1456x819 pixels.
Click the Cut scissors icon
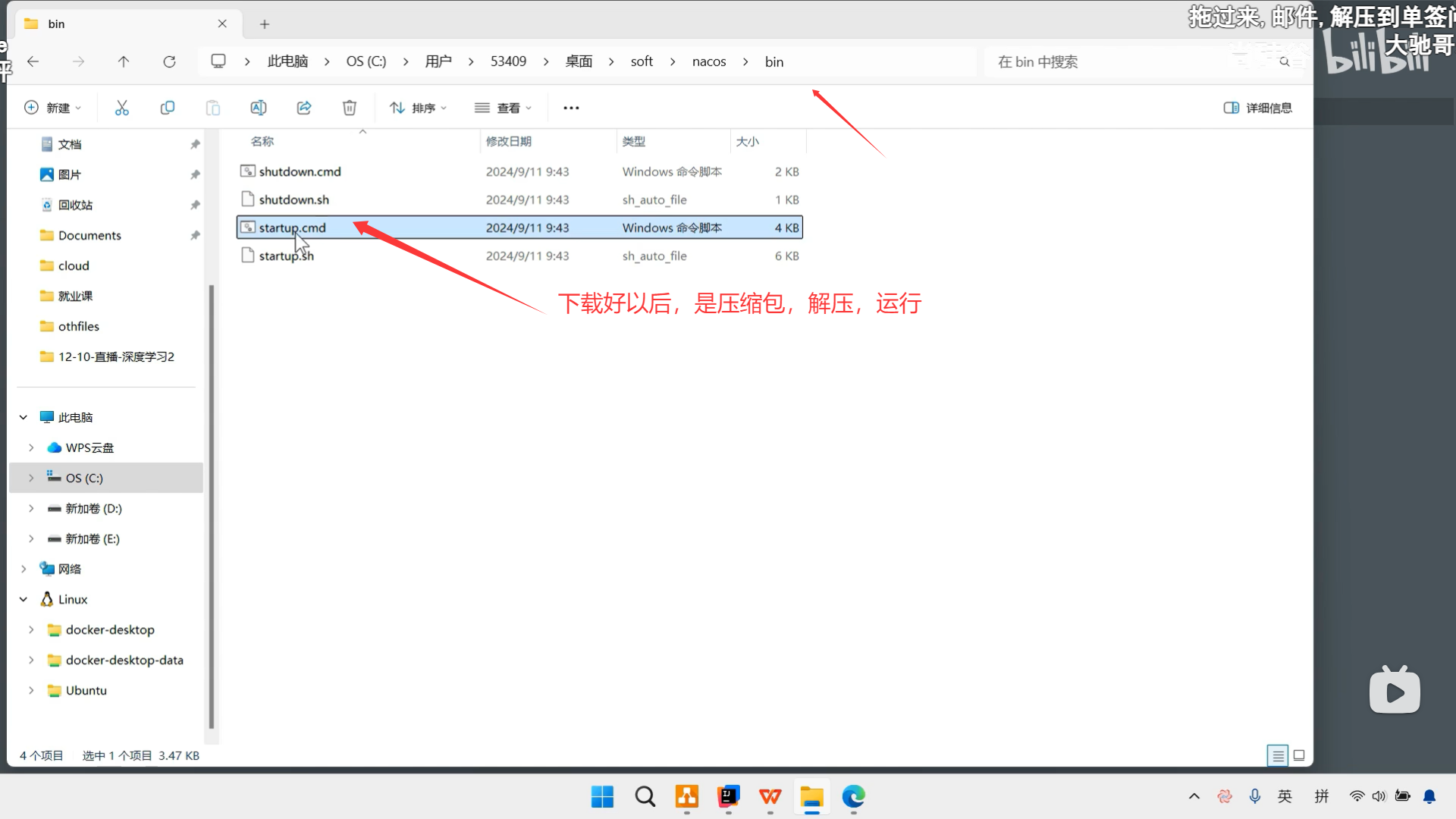(122, 108)
